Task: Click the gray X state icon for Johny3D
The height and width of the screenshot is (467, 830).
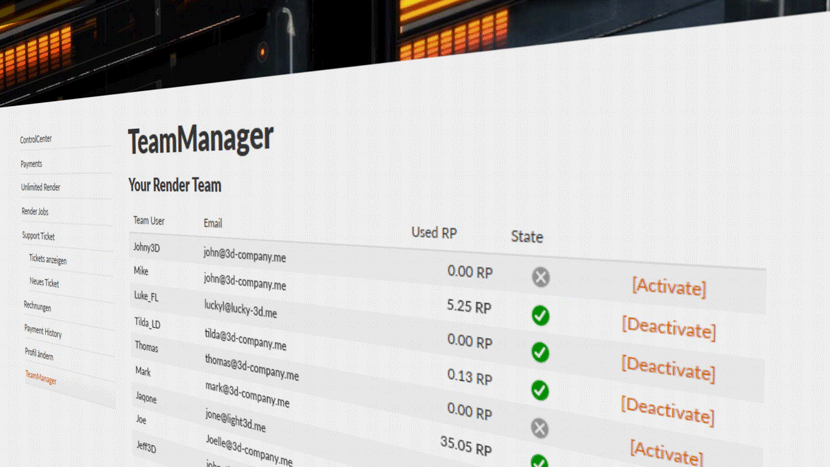Action: tap(540, 277)
